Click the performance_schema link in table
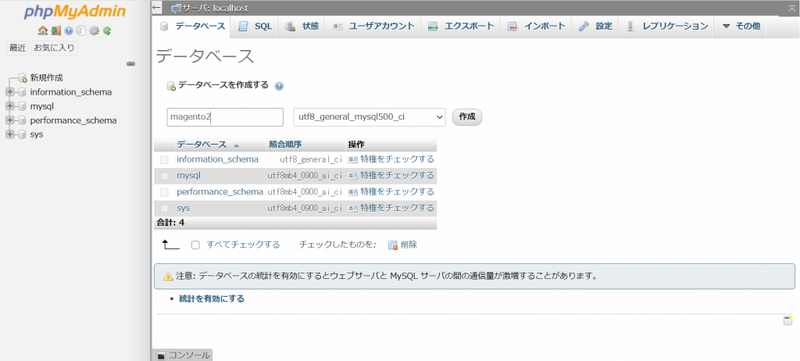The width and height of the screenshot is (800, 361). (x=220, y=192)
